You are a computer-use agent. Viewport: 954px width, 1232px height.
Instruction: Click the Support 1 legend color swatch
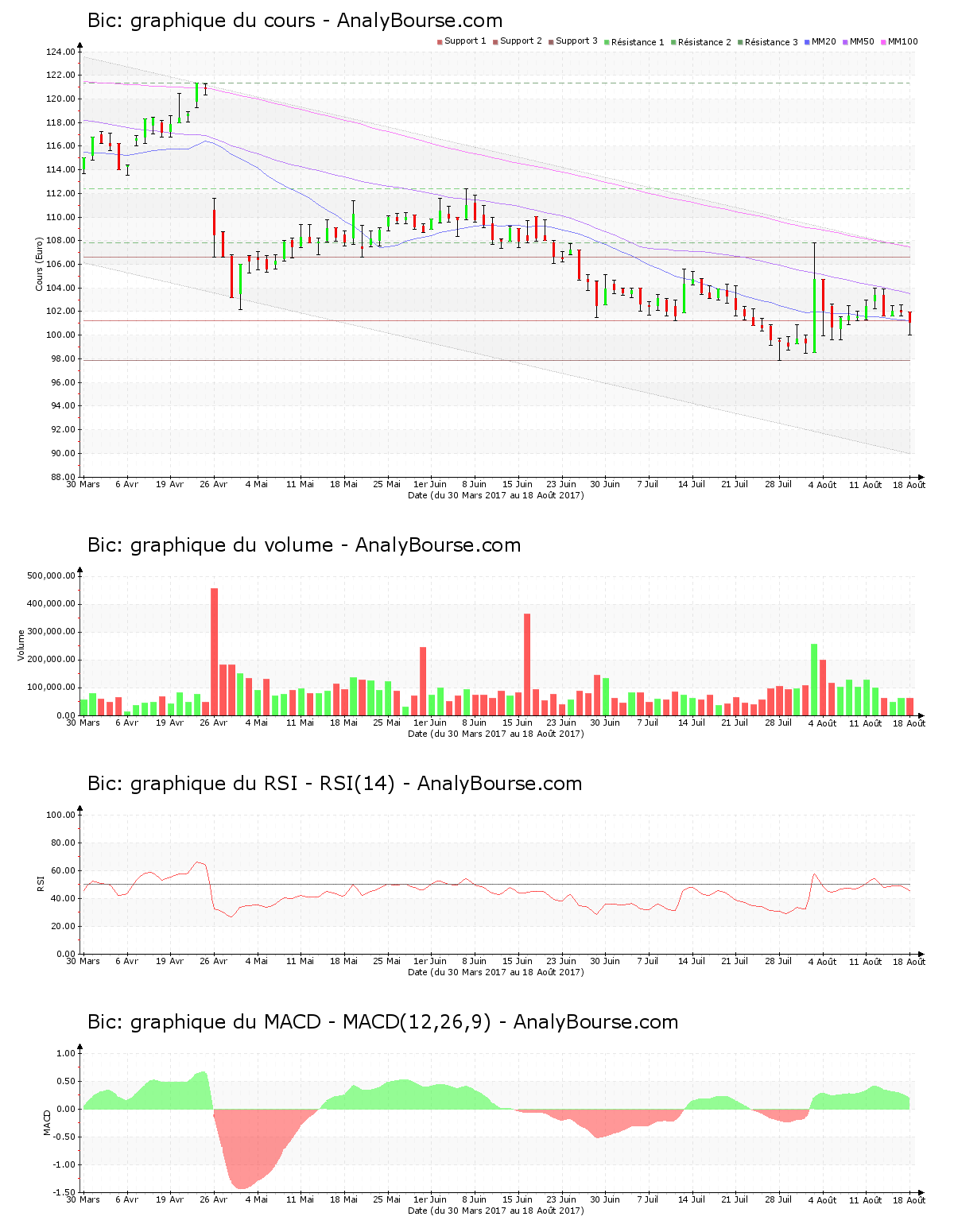[440, 42]
